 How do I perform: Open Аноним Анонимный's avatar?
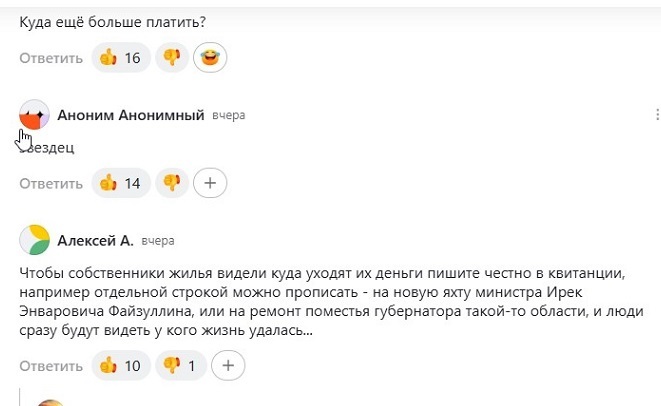click(x=34, y=116)
